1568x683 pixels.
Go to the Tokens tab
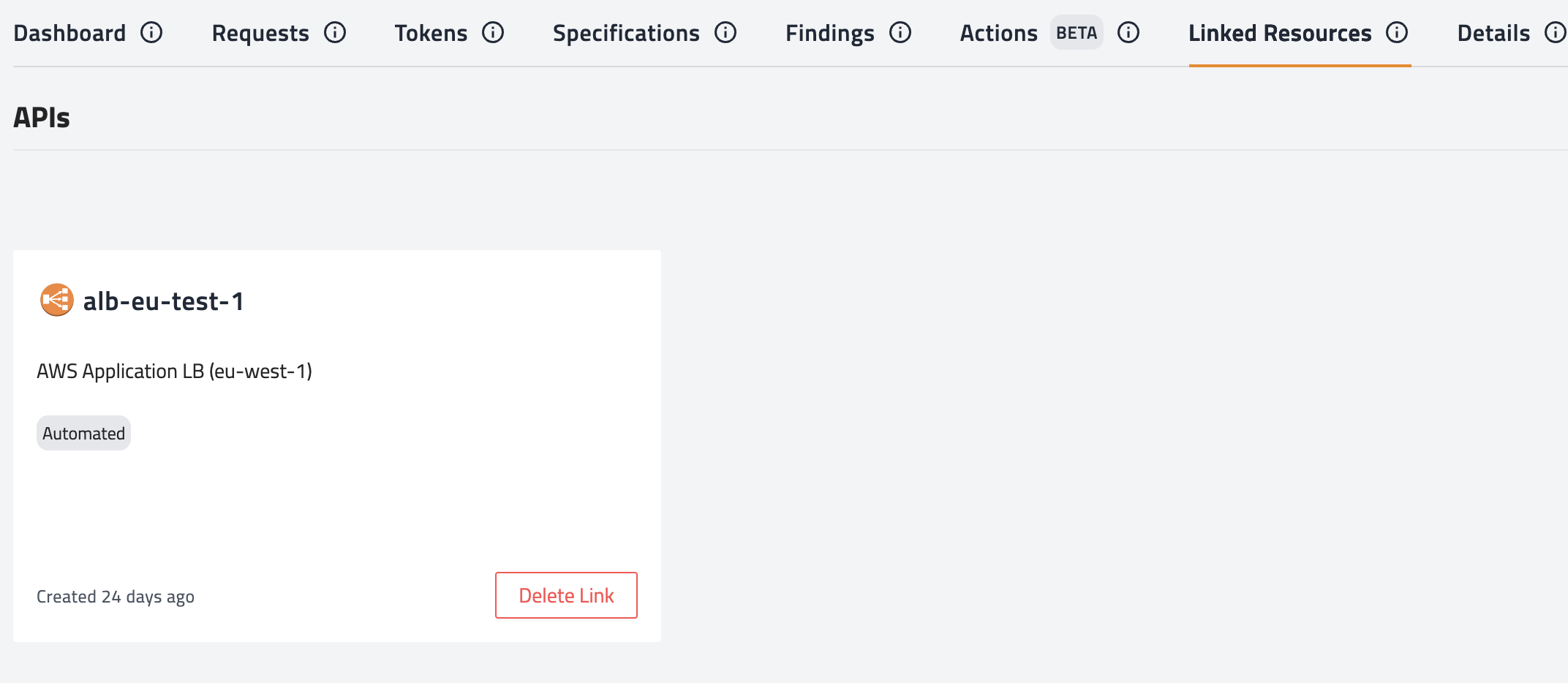431,34
